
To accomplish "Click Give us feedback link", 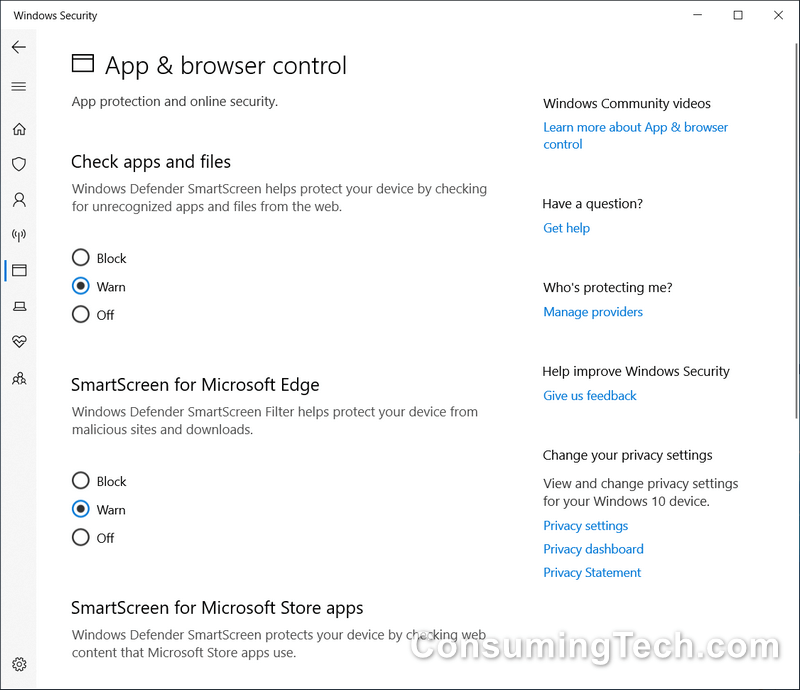I will pyautogui.click(x=589, y=395).
